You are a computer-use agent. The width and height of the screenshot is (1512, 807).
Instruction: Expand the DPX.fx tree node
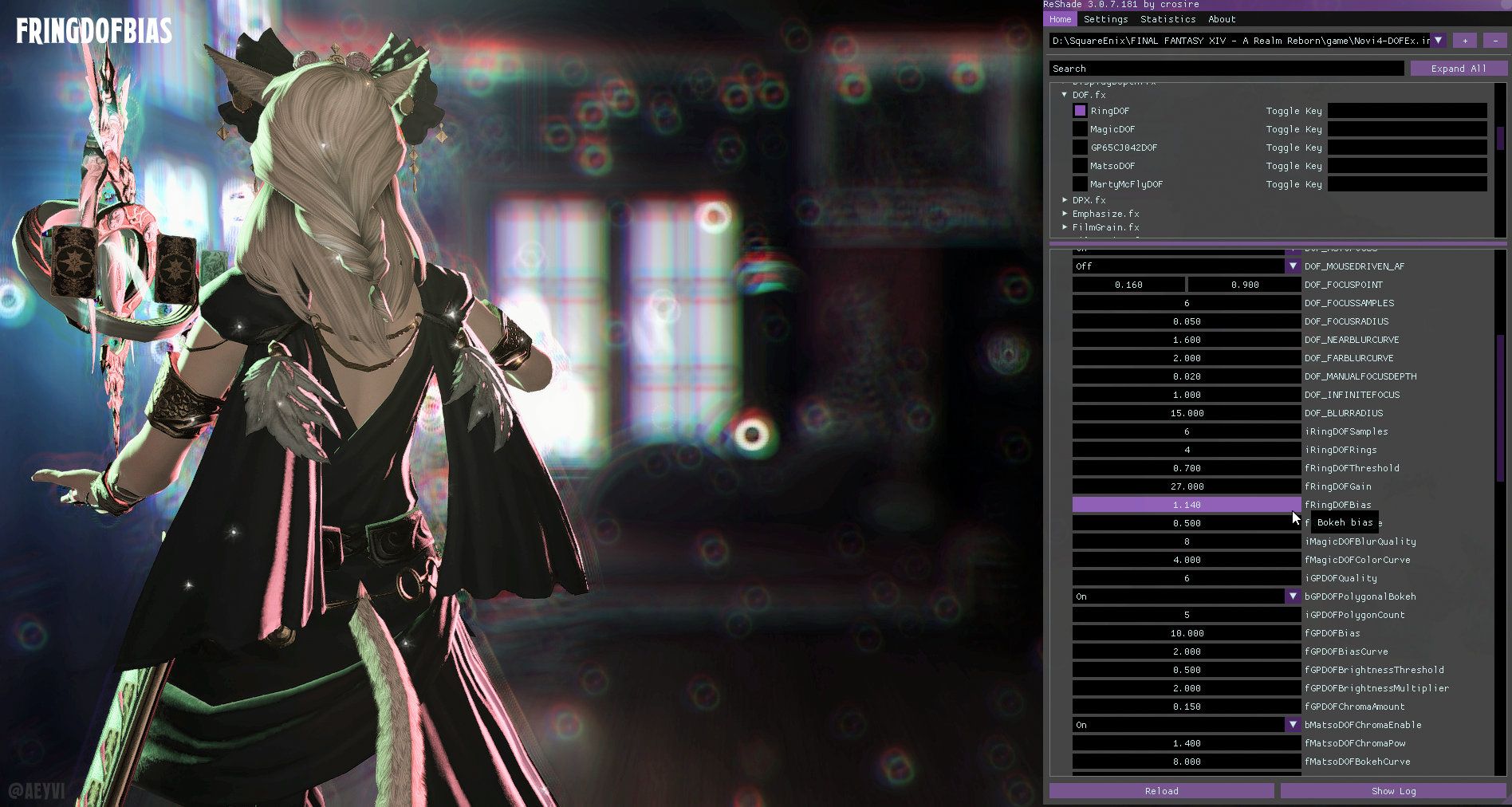pyautogui.click(x=1065, y=200)
